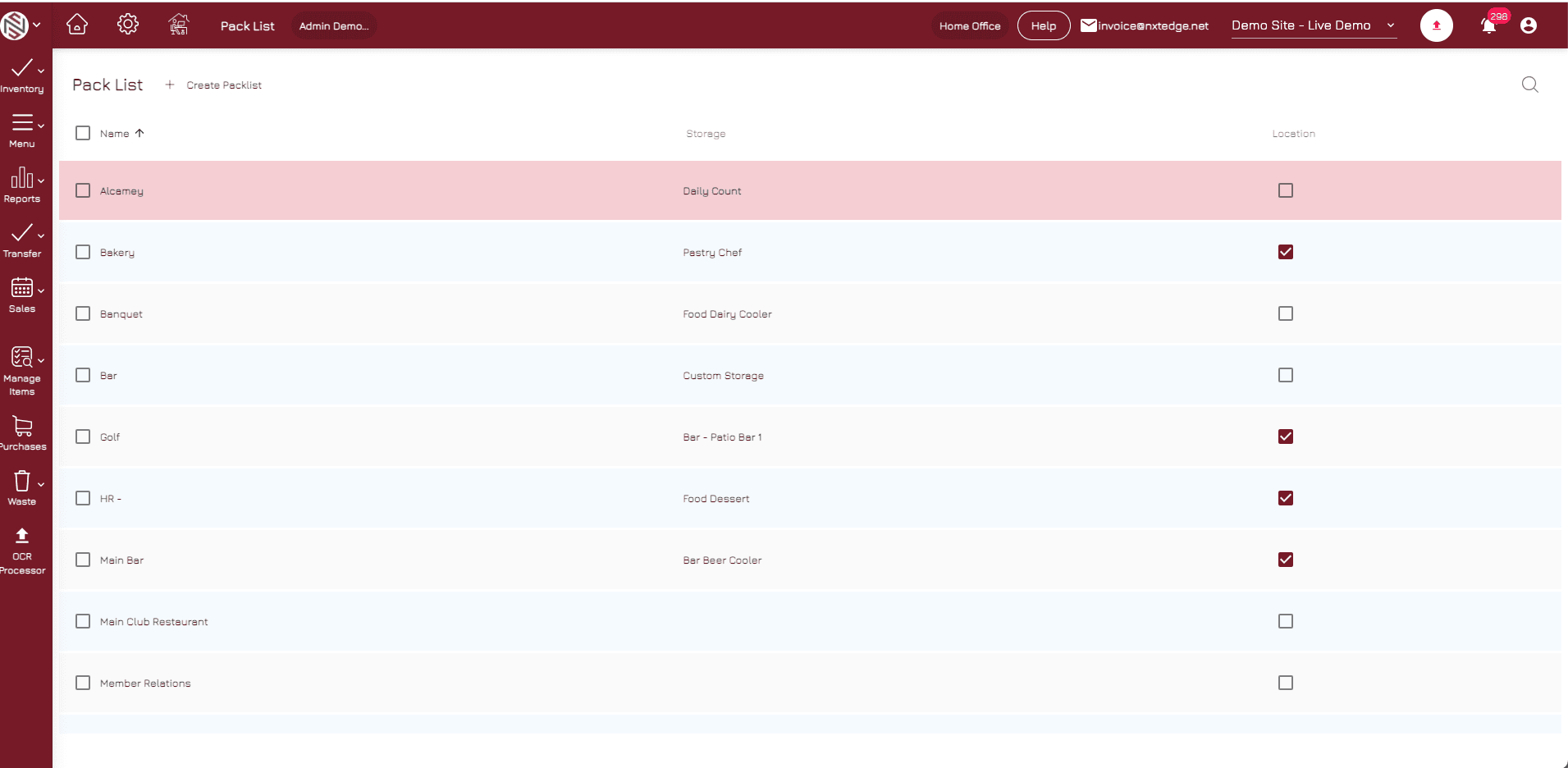Click the Food Dairy Cooler storage cell
The height and width of the screenshot is (768, 1568).
727,314
